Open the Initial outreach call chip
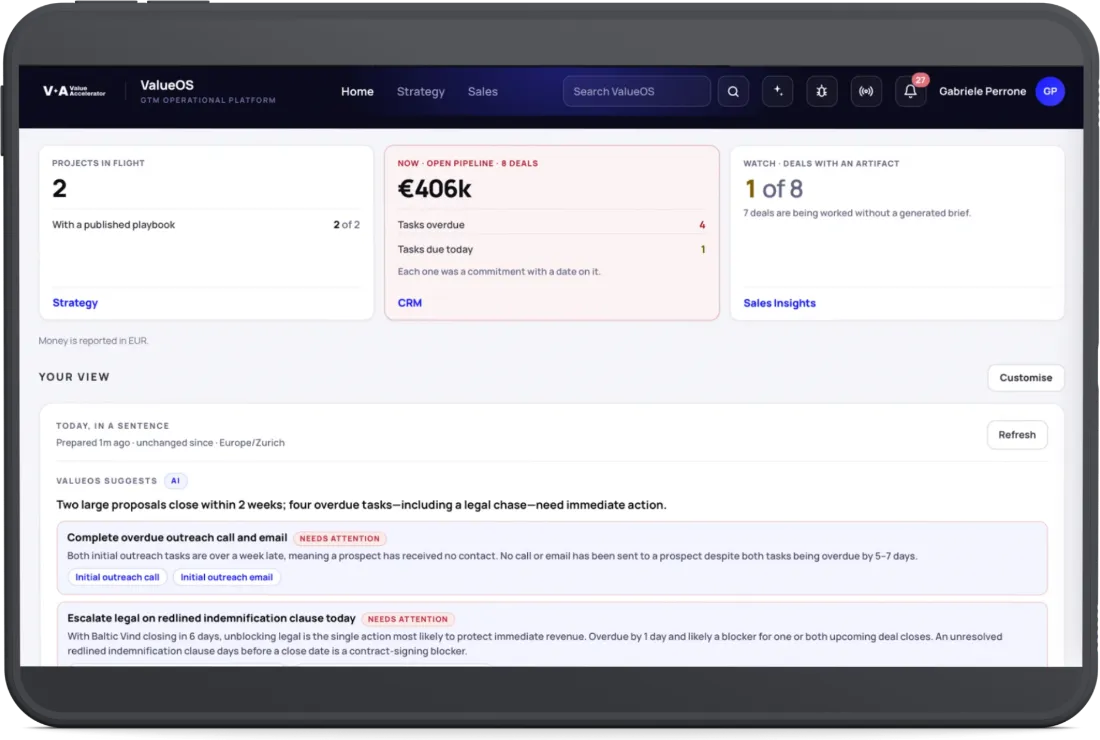Image resolution: width=1100 pixels, height=740 pixels. pos(117,577)
